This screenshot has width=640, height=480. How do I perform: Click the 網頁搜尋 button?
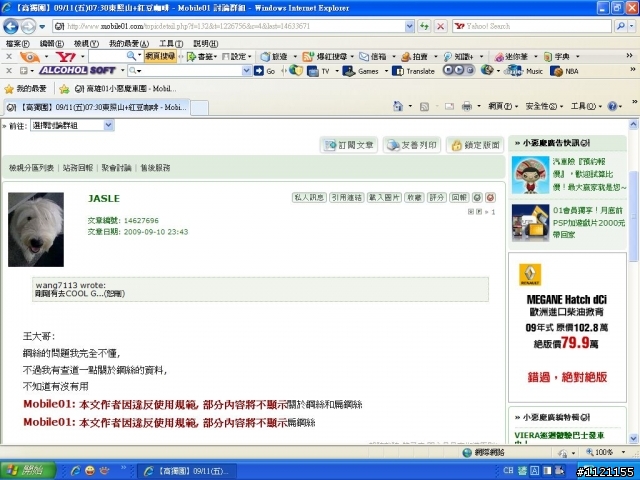160,57
